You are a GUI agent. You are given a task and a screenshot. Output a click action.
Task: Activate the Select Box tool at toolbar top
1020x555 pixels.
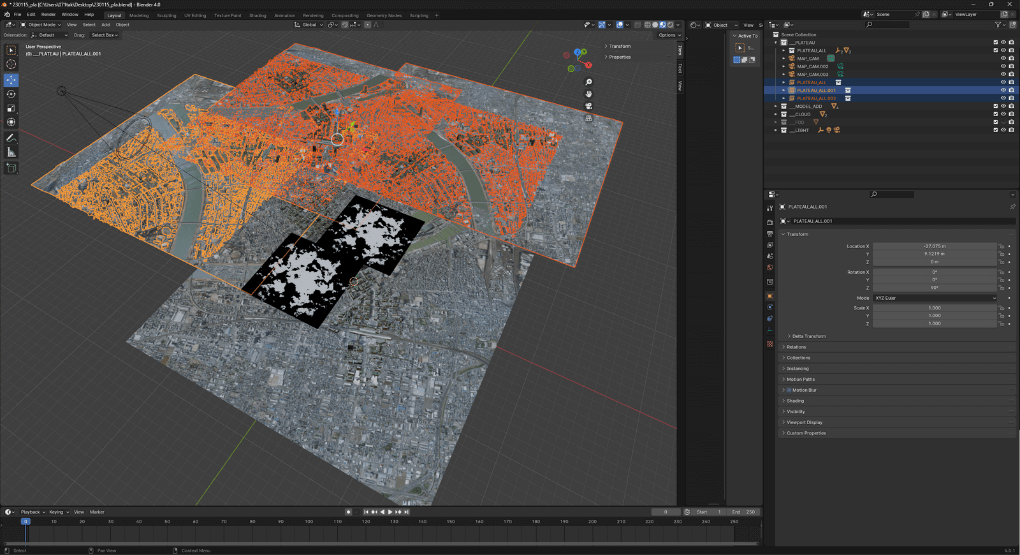coord(11,50)
